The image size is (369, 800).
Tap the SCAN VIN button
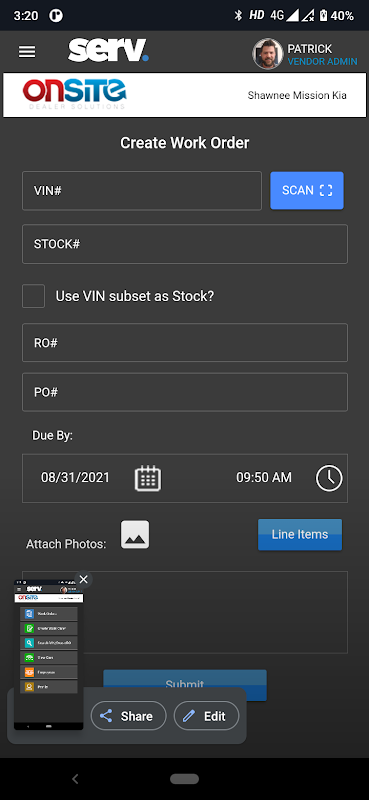tap(307, 190)
